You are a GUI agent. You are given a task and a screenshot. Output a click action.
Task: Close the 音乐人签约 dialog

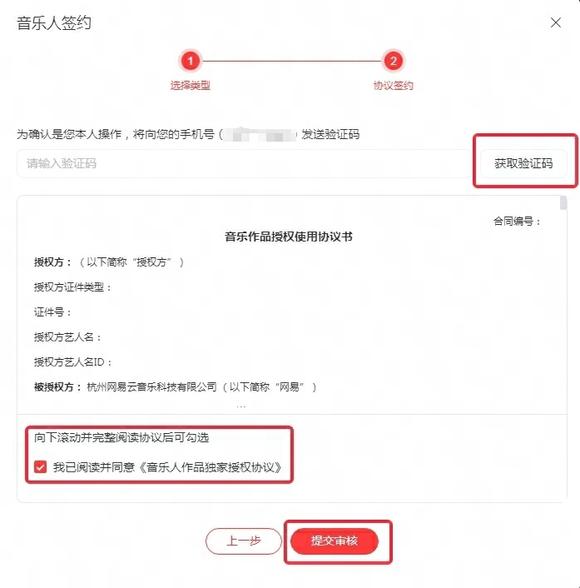(556, 22)
